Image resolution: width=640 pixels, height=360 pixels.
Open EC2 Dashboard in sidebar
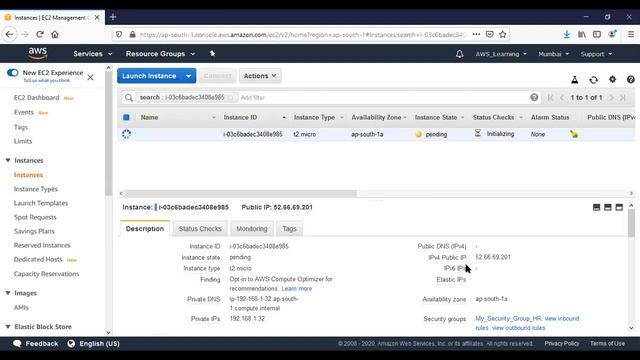click(36, 98)
